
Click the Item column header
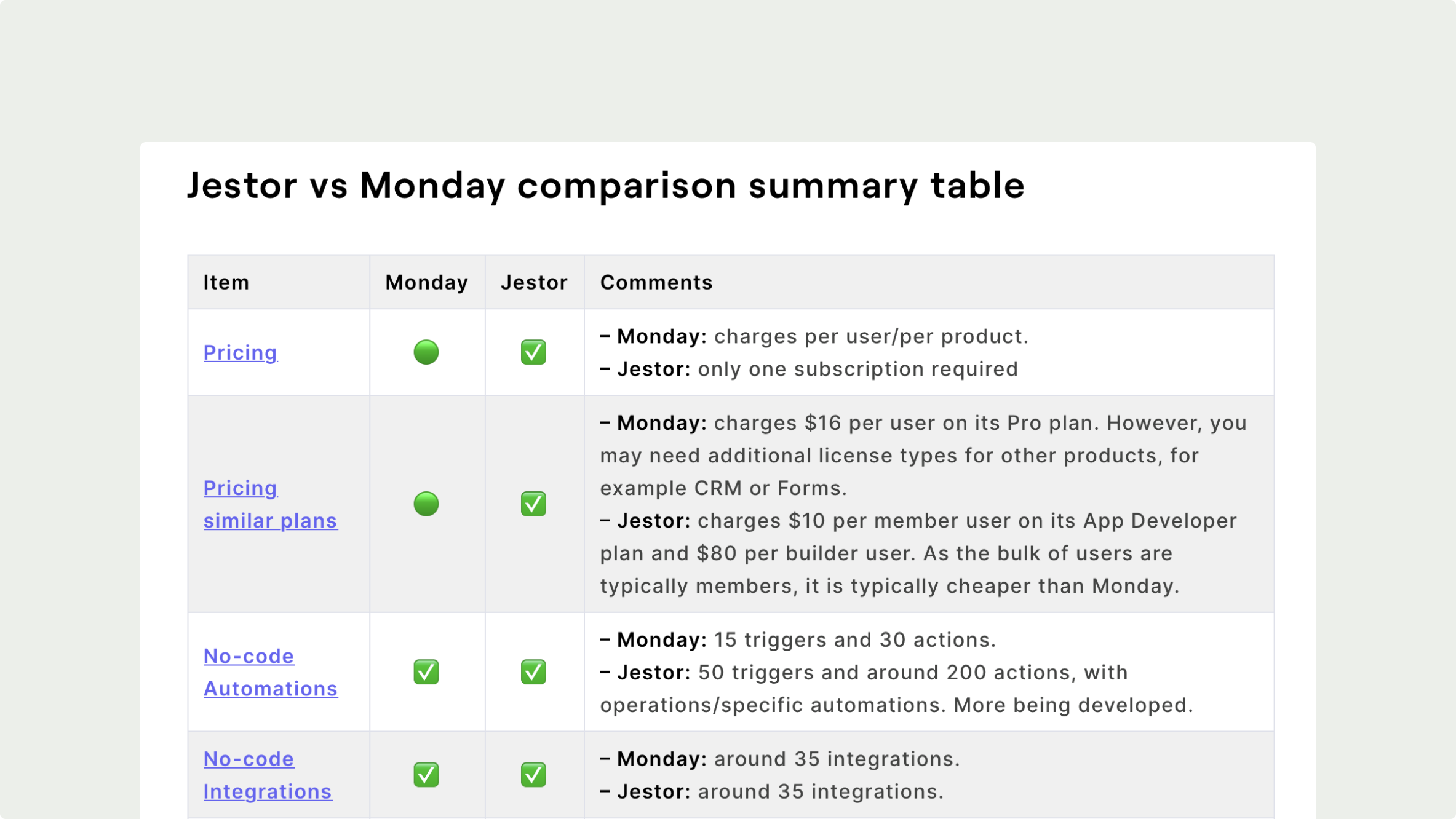pyautogui.click(x=226, y=282)
